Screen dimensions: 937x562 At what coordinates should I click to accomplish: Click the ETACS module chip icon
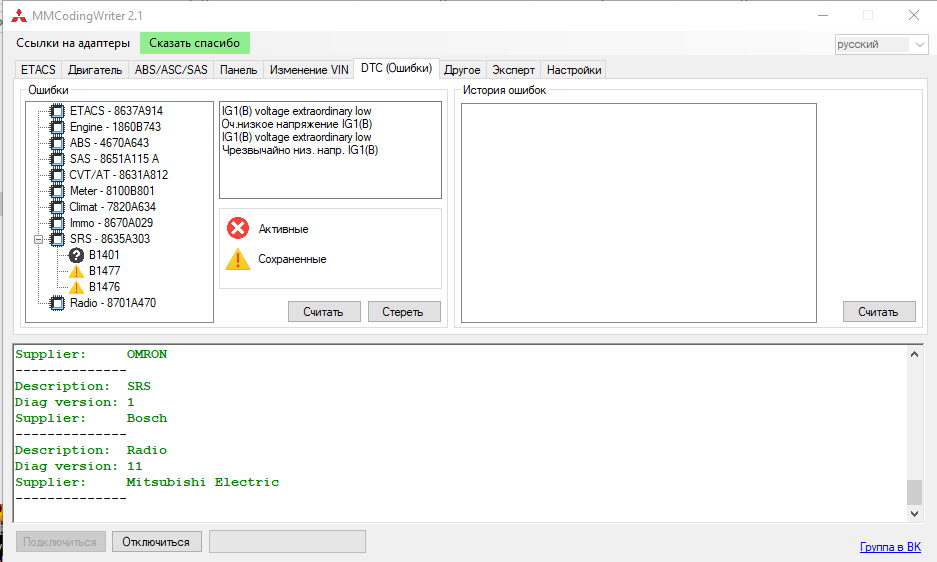coord(58,111)
